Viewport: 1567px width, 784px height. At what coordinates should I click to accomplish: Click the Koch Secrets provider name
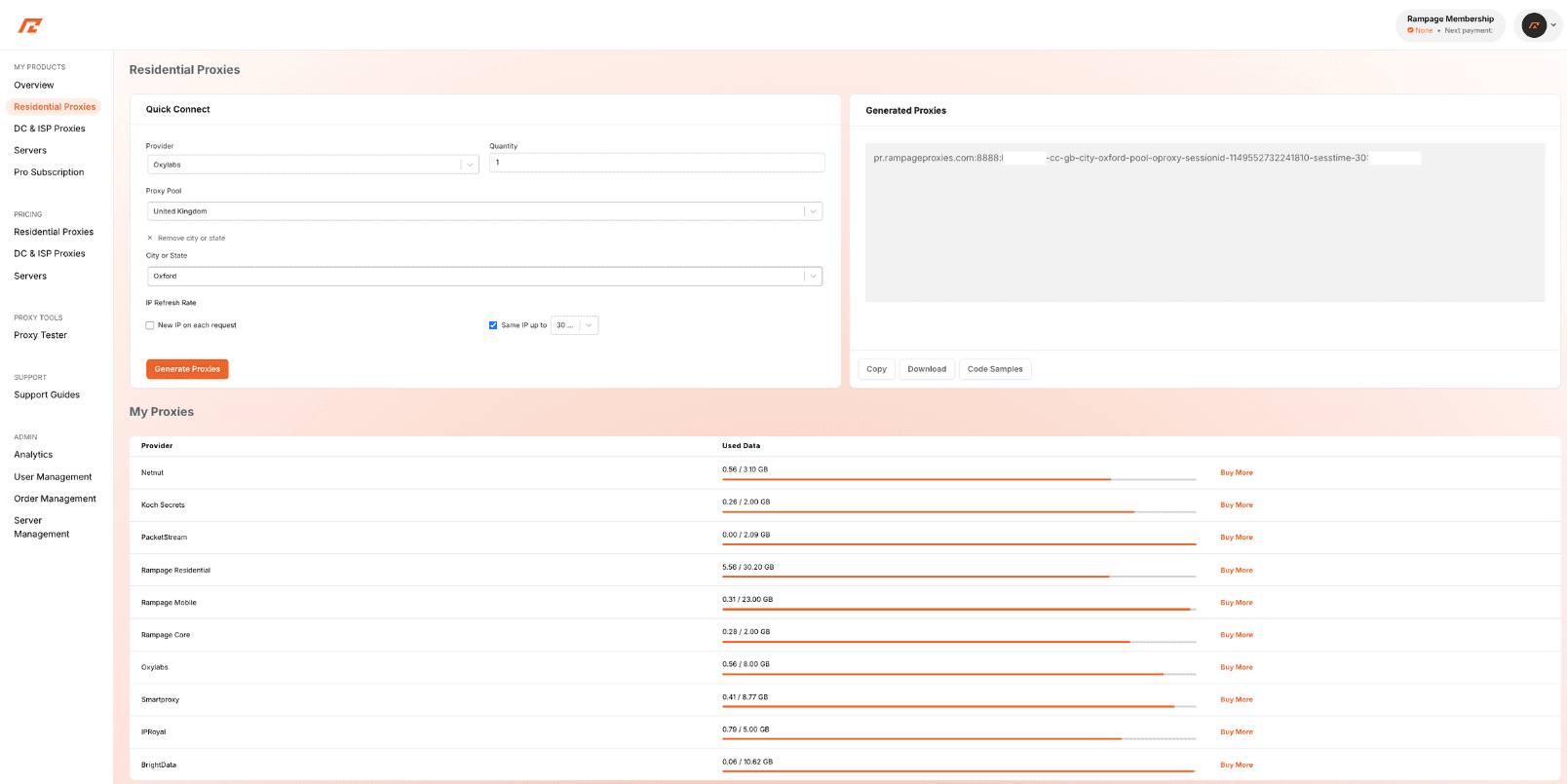tap(163, 505)
